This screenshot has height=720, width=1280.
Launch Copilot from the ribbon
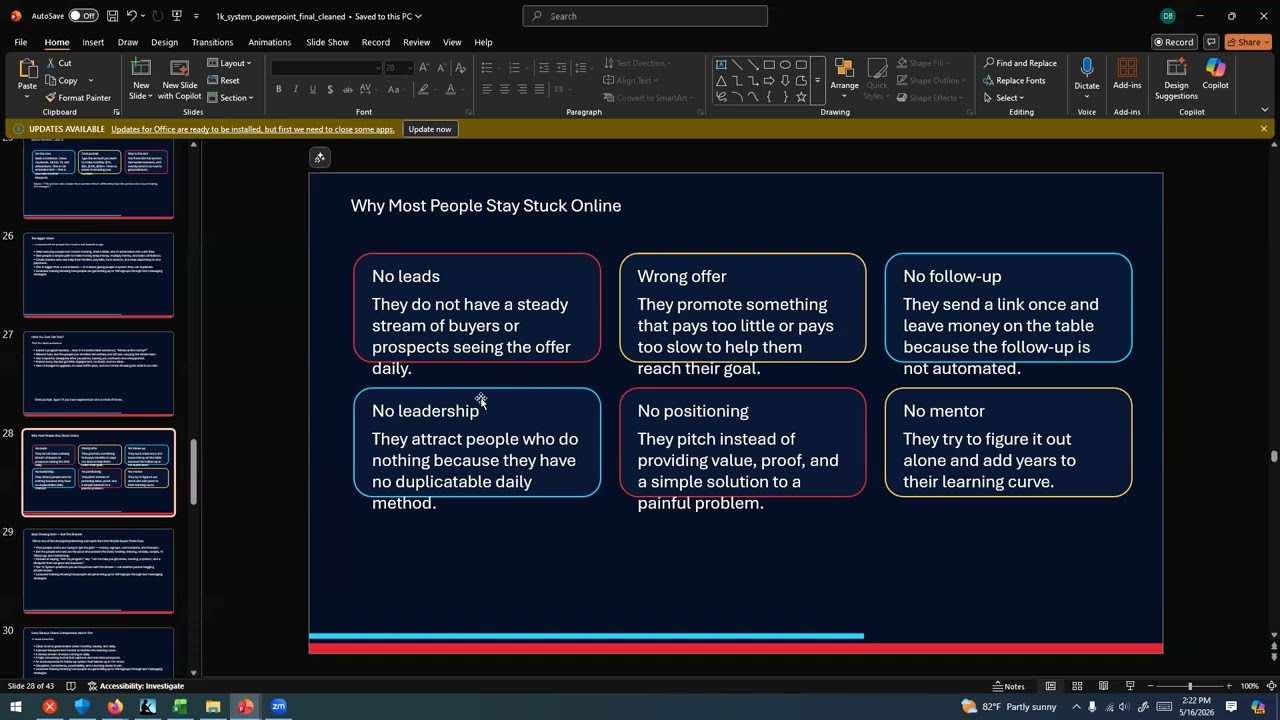[1215, 75]
